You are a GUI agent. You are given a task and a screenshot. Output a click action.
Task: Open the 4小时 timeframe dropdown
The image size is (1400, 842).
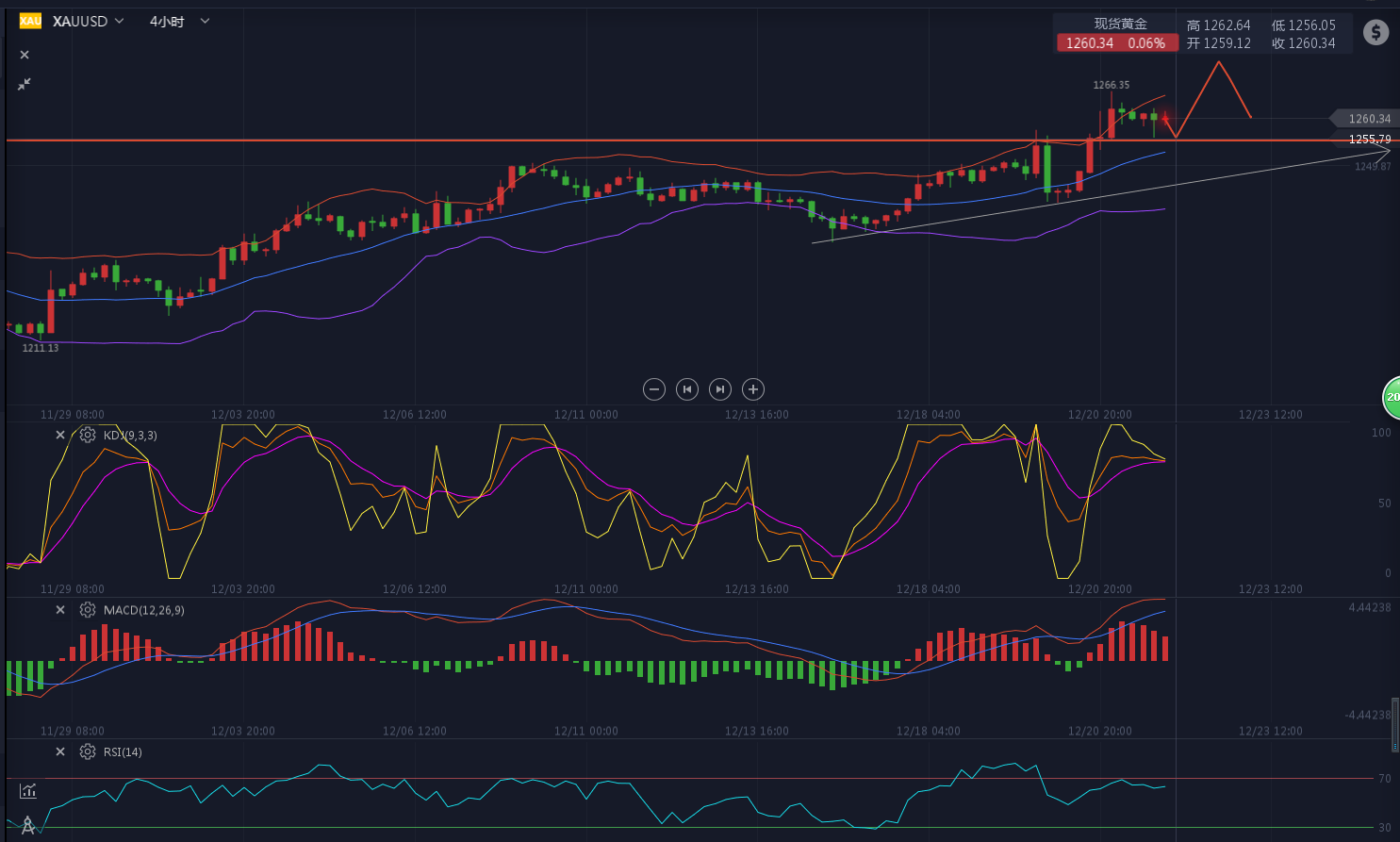(179, 21)
